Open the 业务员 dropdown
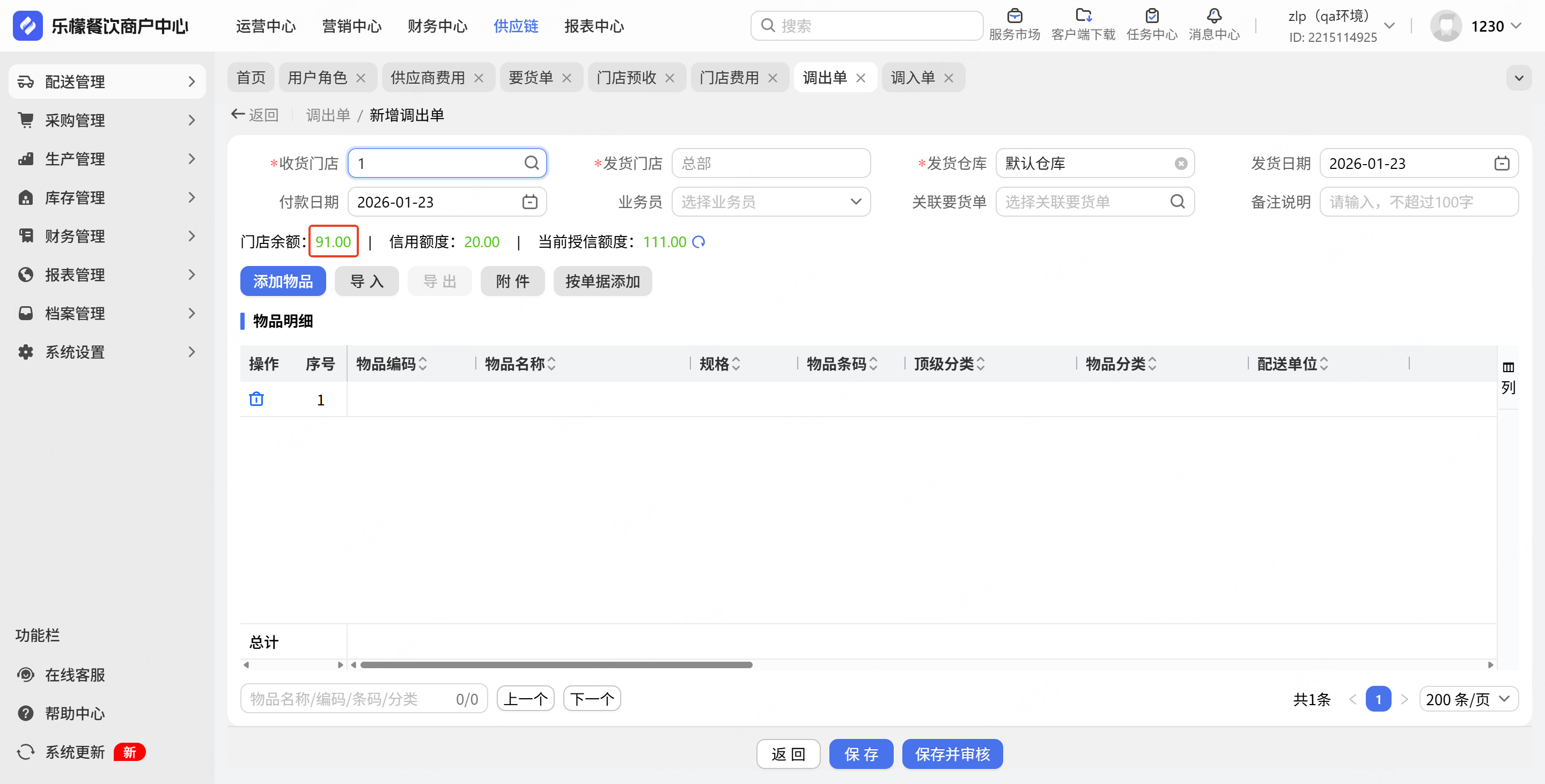 point(771,202)
